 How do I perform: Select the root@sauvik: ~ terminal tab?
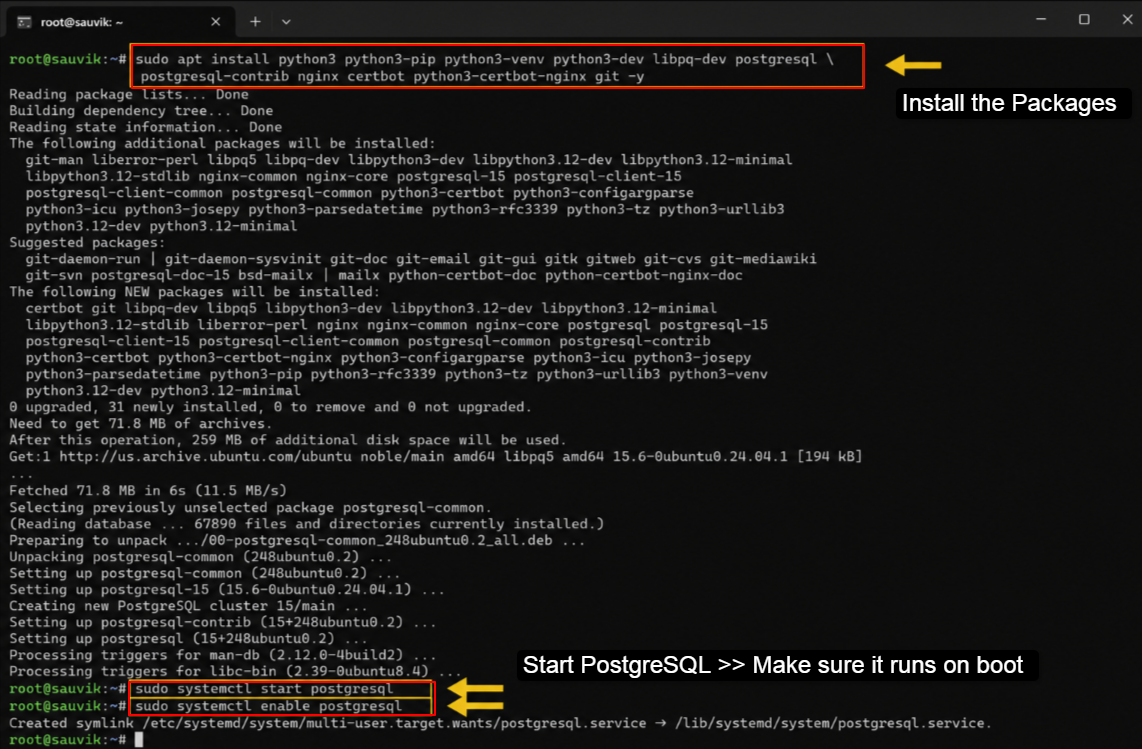[121, 22]
